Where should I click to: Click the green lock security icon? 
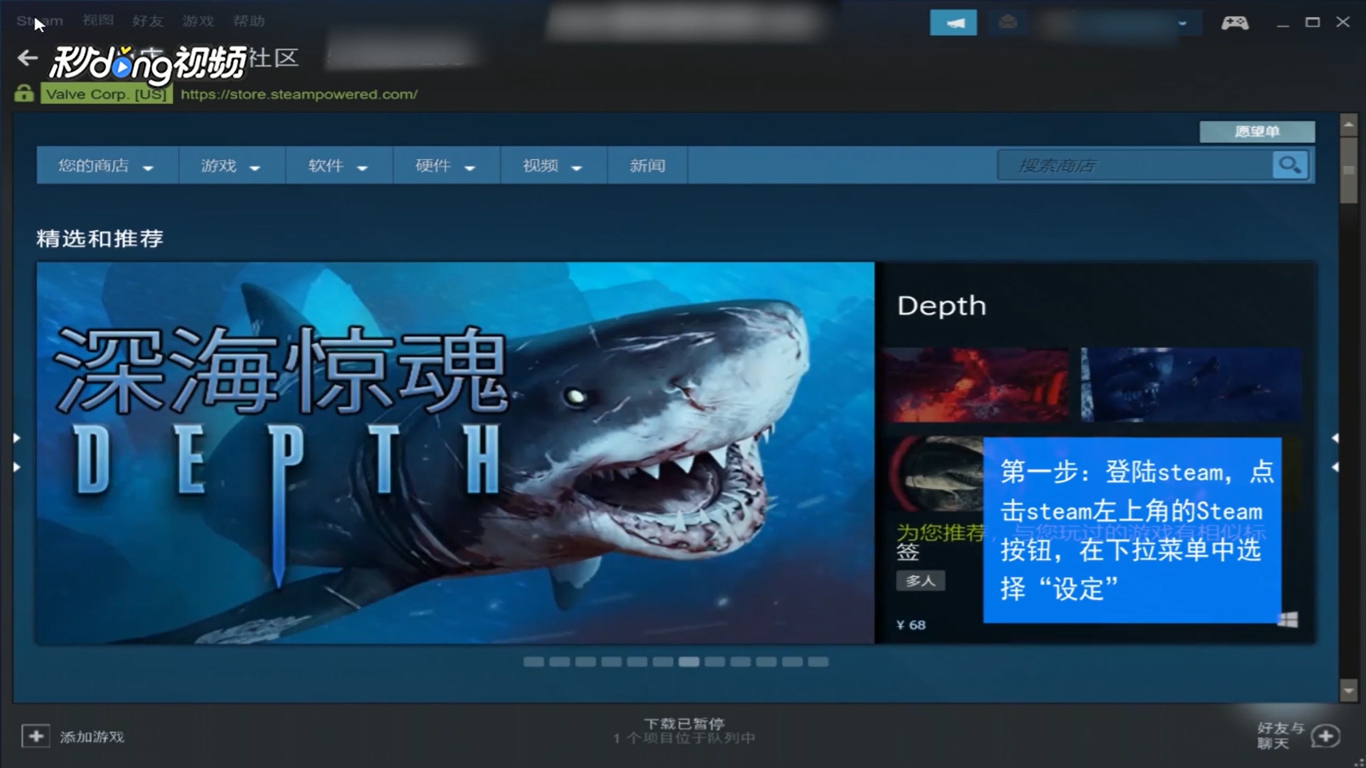(x=22, y=92)
